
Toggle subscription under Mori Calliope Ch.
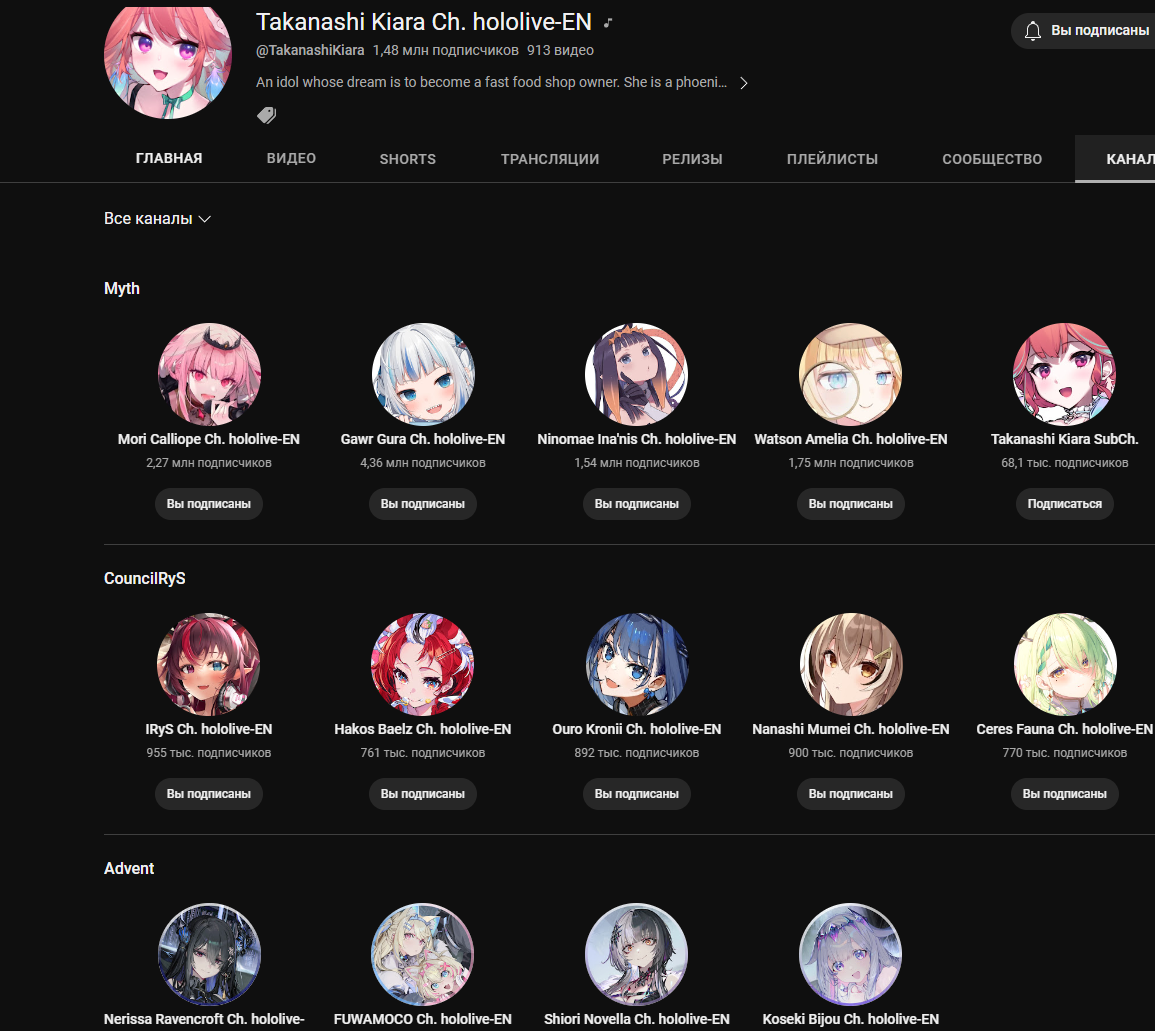(x=208, y=504)
